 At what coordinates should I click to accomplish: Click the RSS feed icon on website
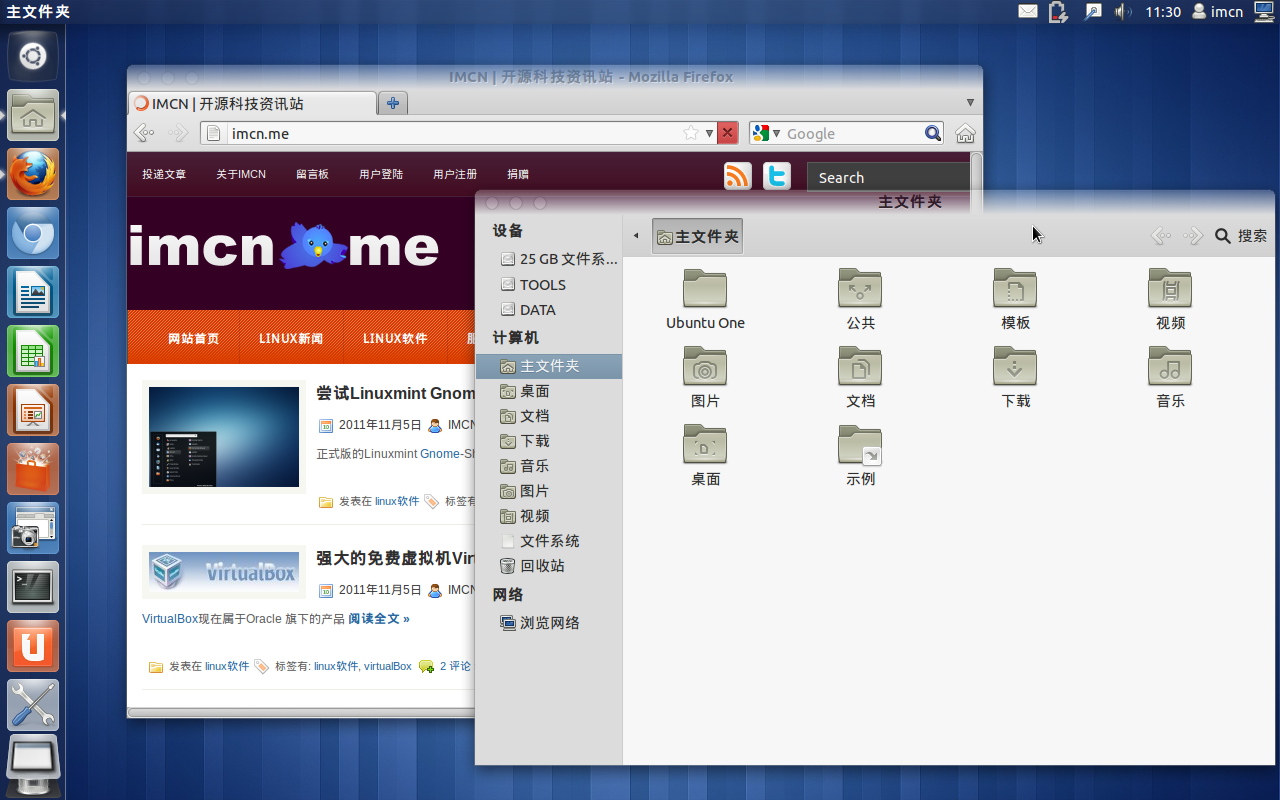click(738, 176)
